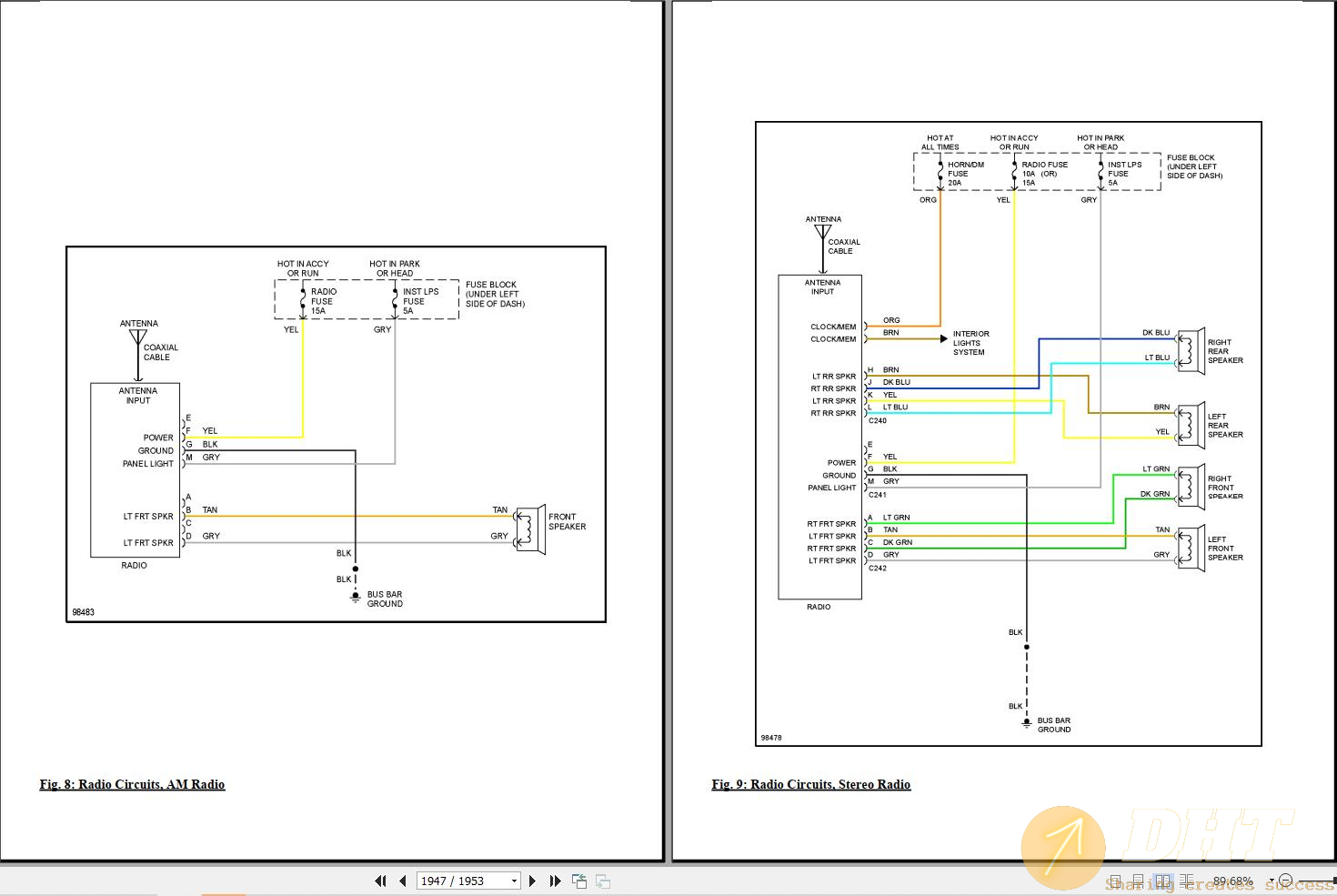Click diagram number 98478
Image resolution: width=1337 pixels, height=896 pixels.
click(x=770, y=738)
